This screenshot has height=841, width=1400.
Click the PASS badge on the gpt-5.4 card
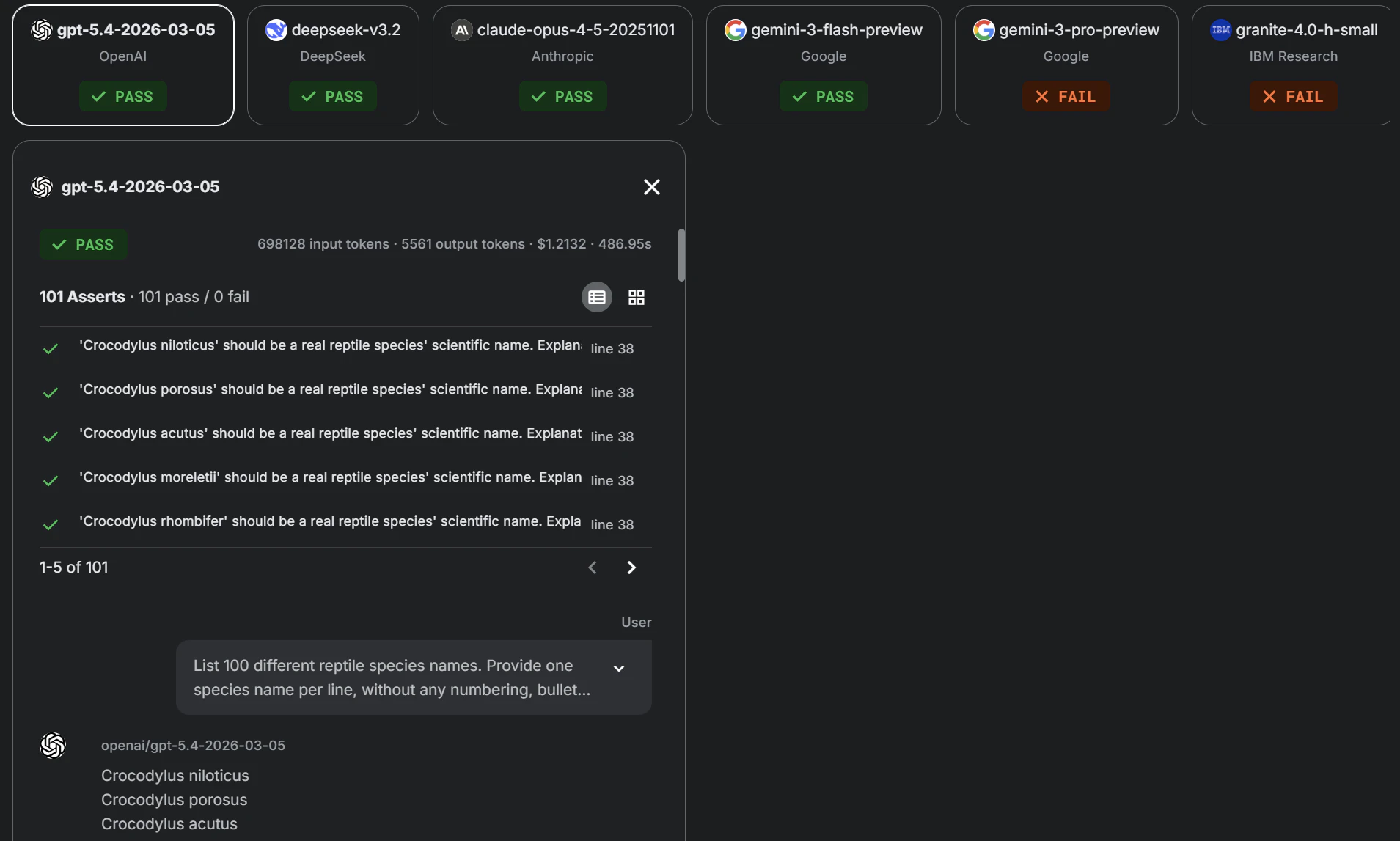[x=123, y=97]
